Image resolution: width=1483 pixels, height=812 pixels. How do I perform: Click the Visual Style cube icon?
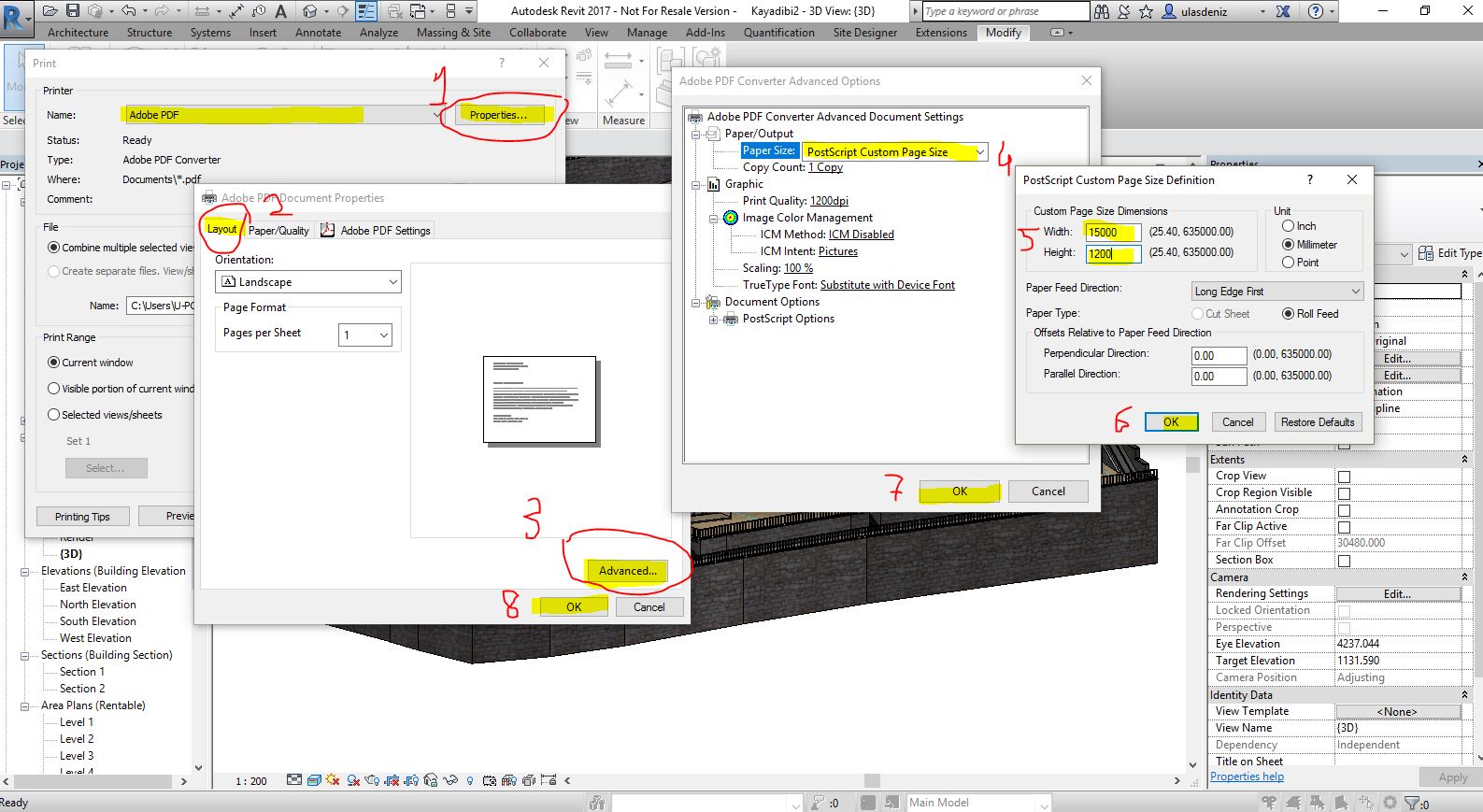pos(314,780)
